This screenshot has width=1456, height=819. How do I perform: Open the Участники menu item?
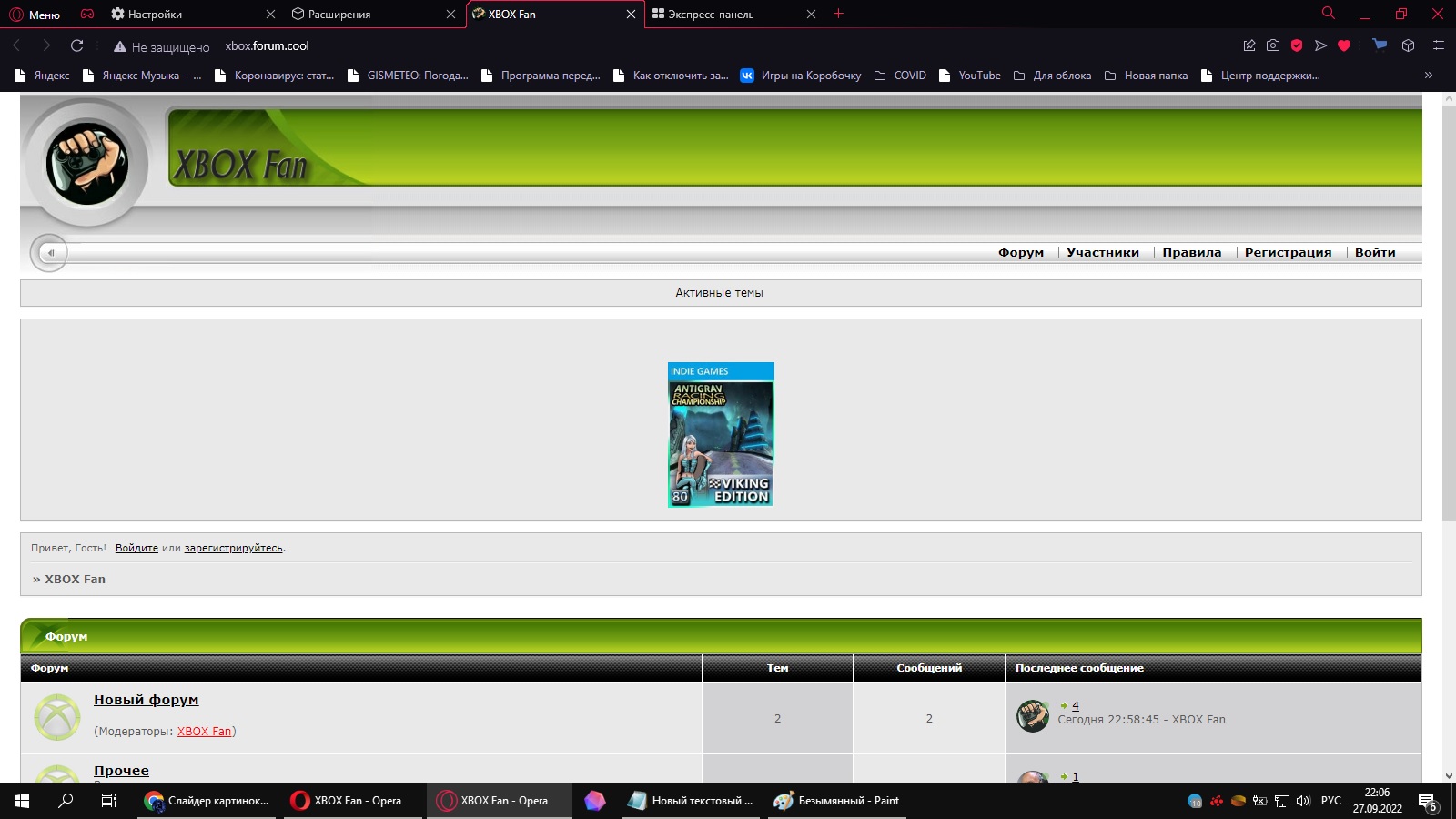click(1103, 253)
